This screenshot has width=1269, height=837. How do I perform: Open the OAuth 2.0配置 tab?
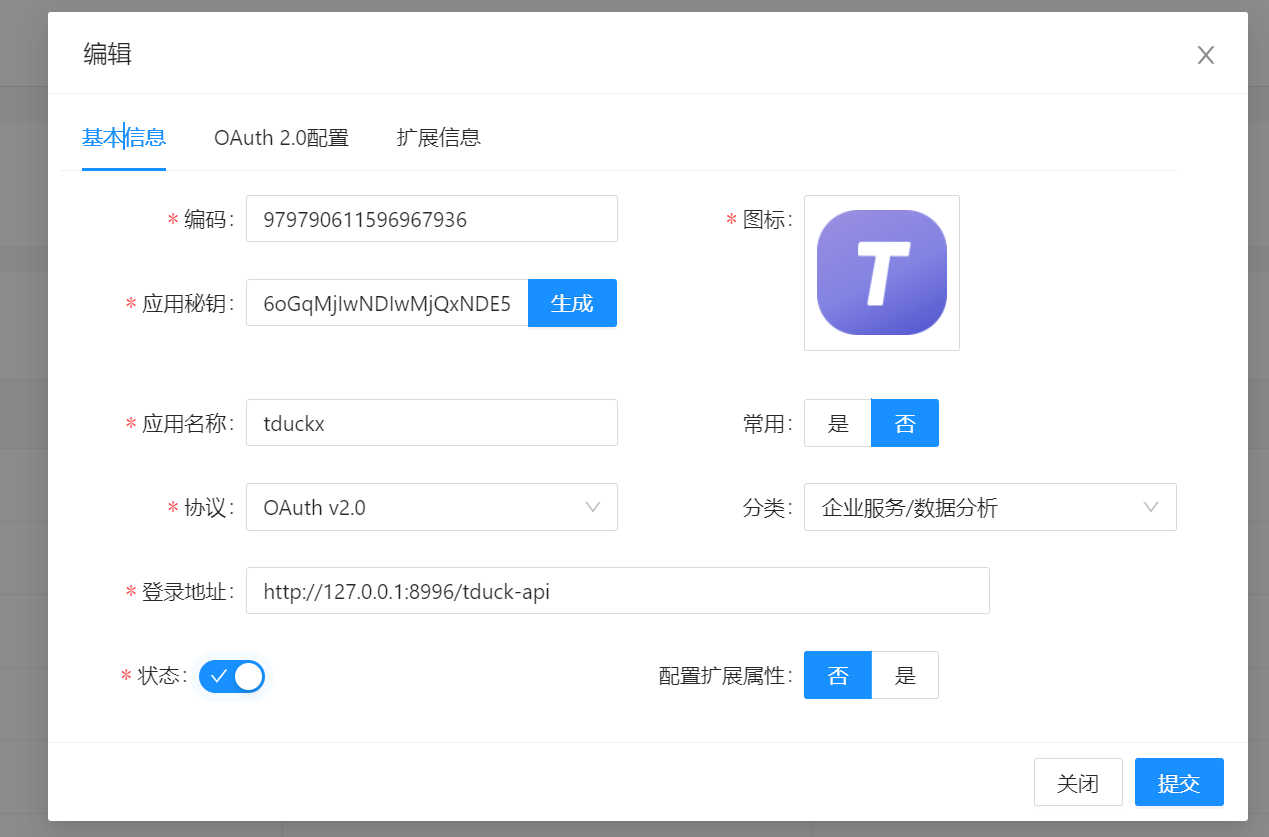click(281, 137)
